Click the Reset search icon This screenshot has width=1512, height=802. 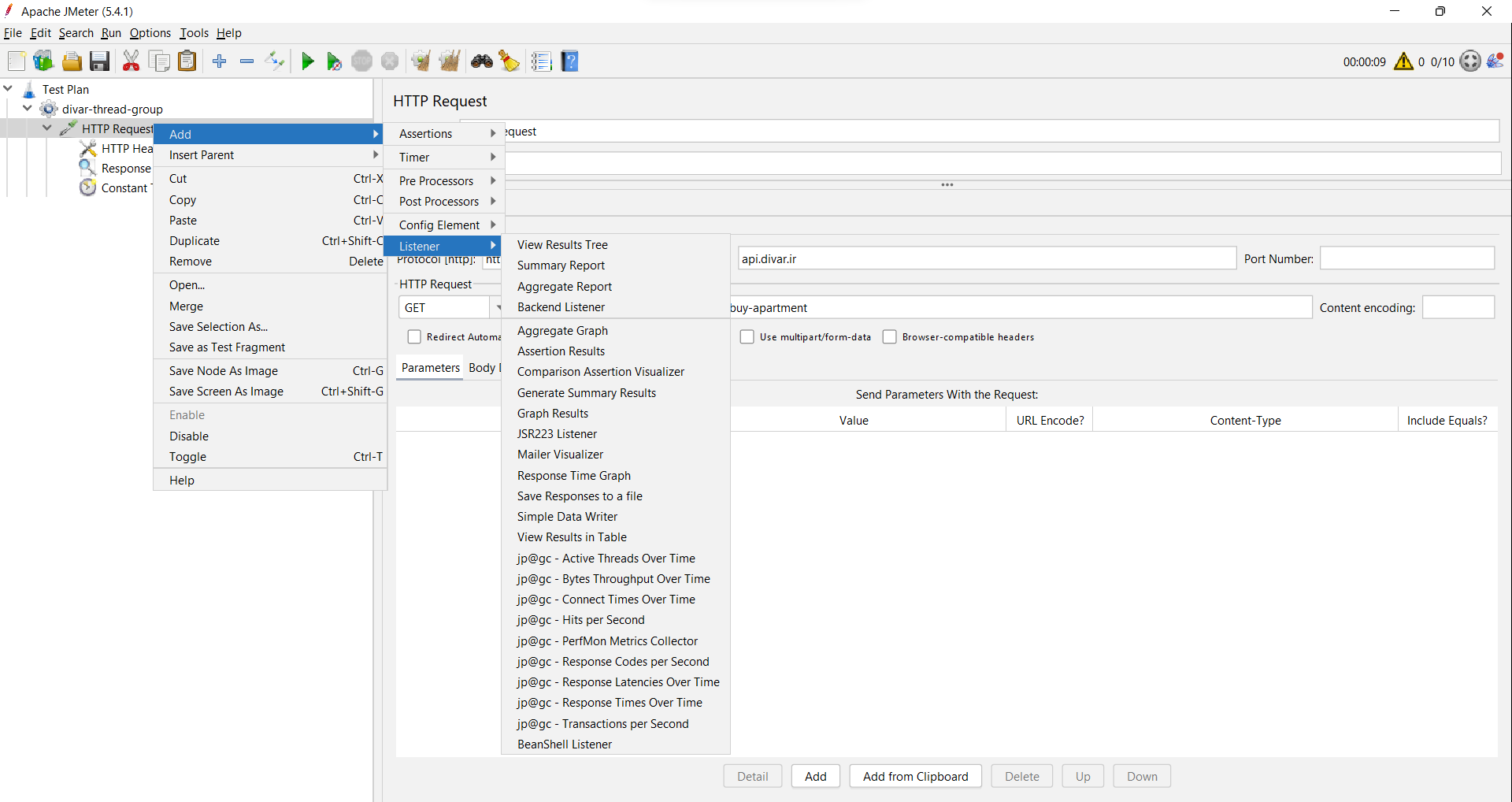[510, 61]
